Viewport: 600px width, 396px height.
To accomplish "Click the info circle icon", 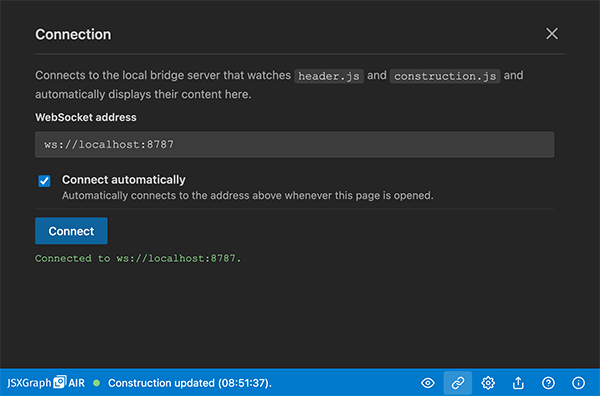I will pyautogui.click(x=578, y=383).
